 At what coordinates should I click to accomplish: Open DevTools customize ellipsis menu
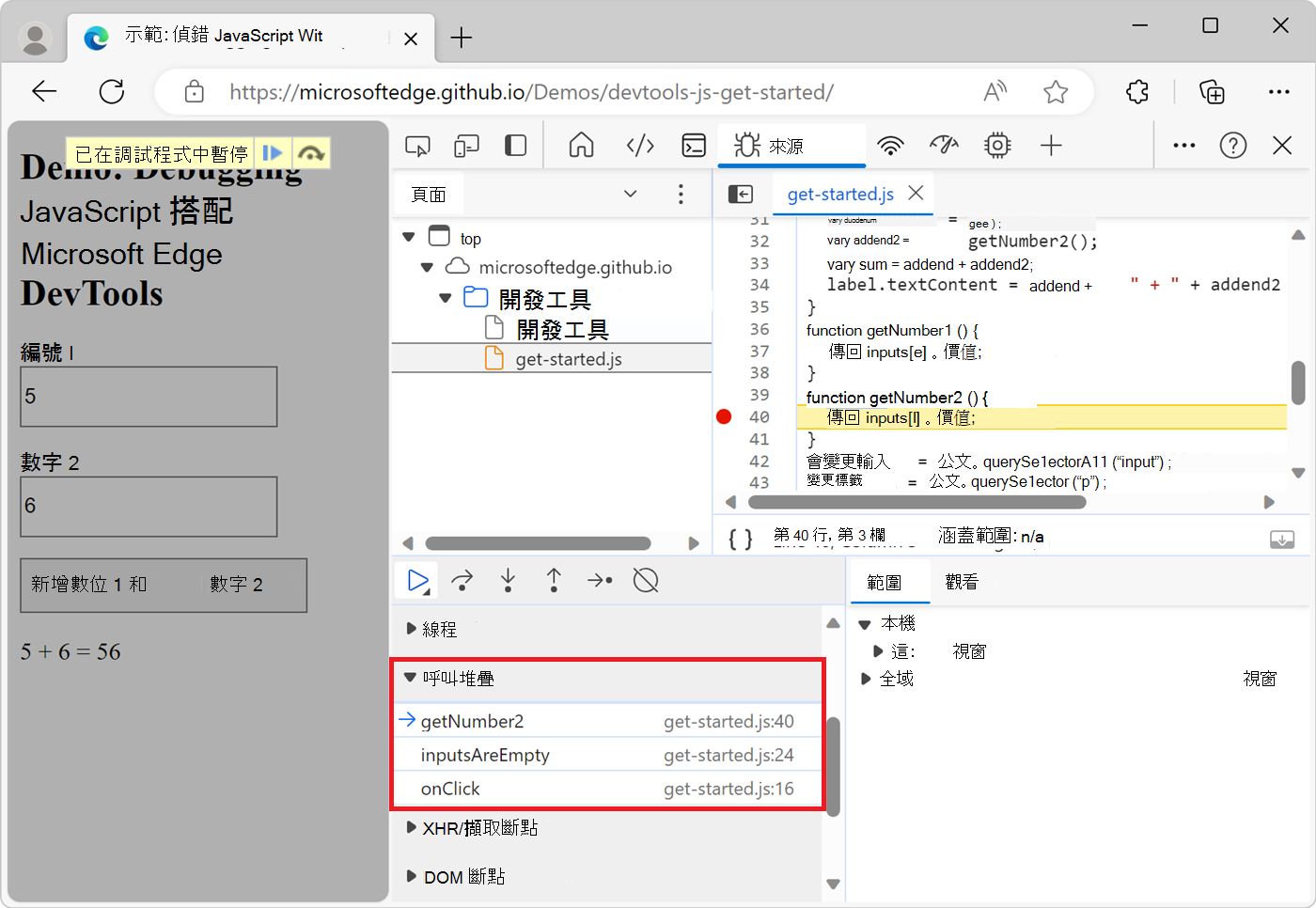click(x=1184, y=146)
